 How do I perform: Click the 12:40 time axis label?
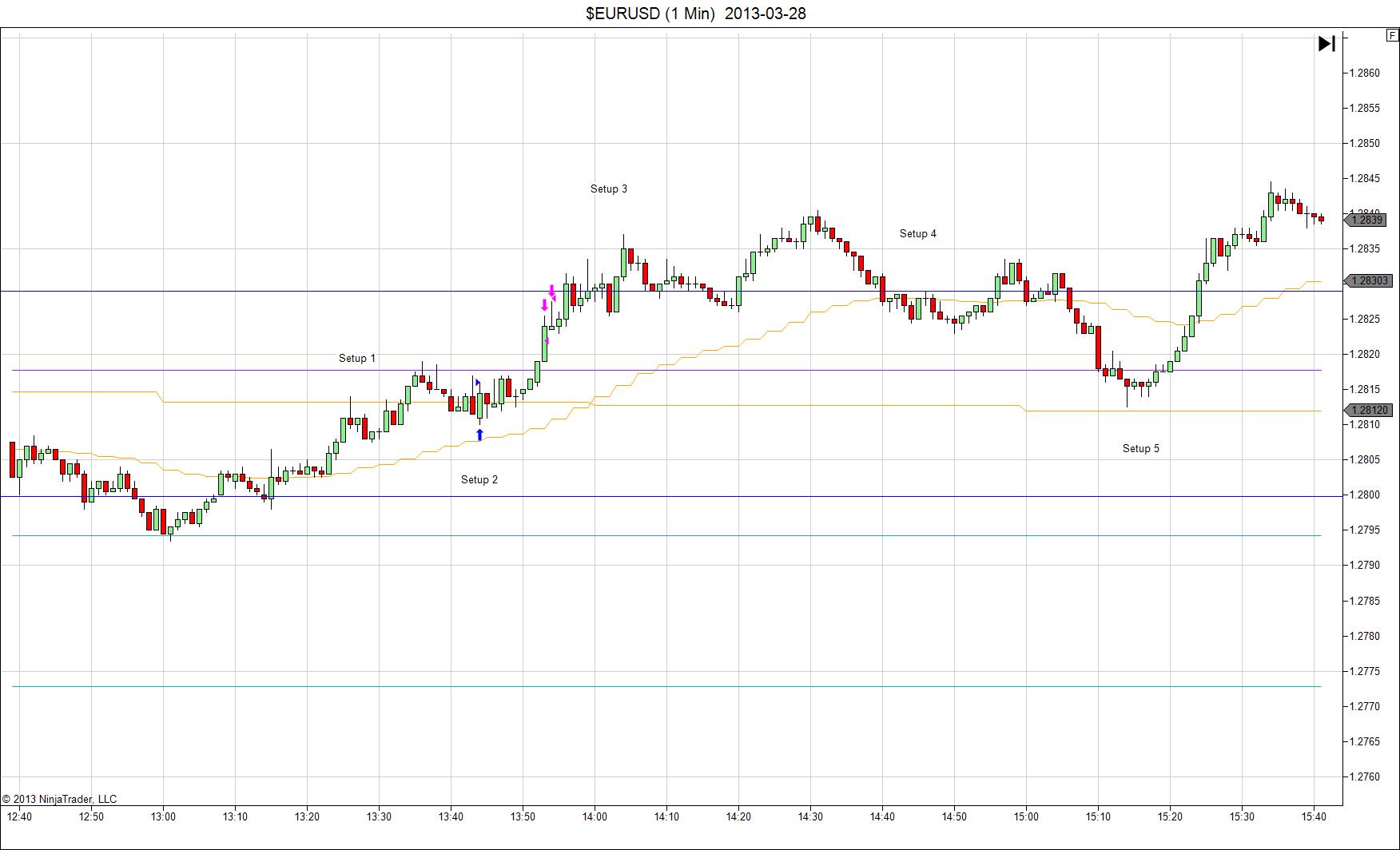[19, 816]
